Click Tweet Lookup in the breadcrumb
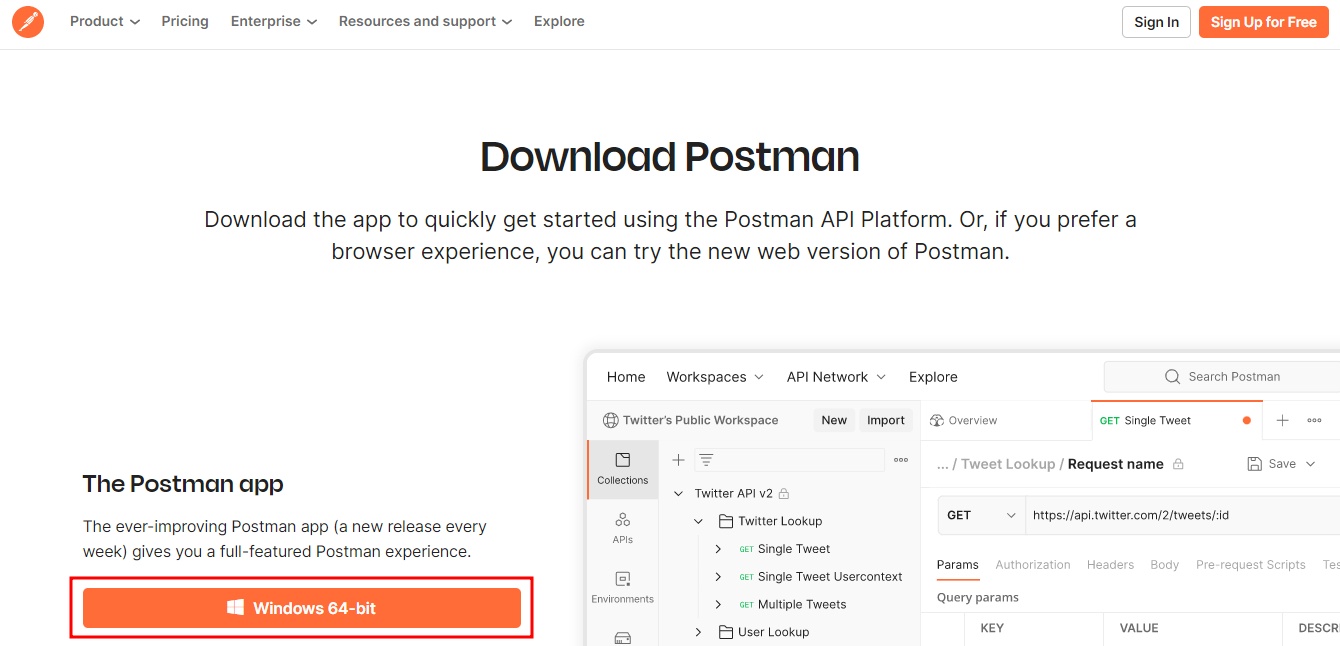1340x646 pixels. 1008,464
